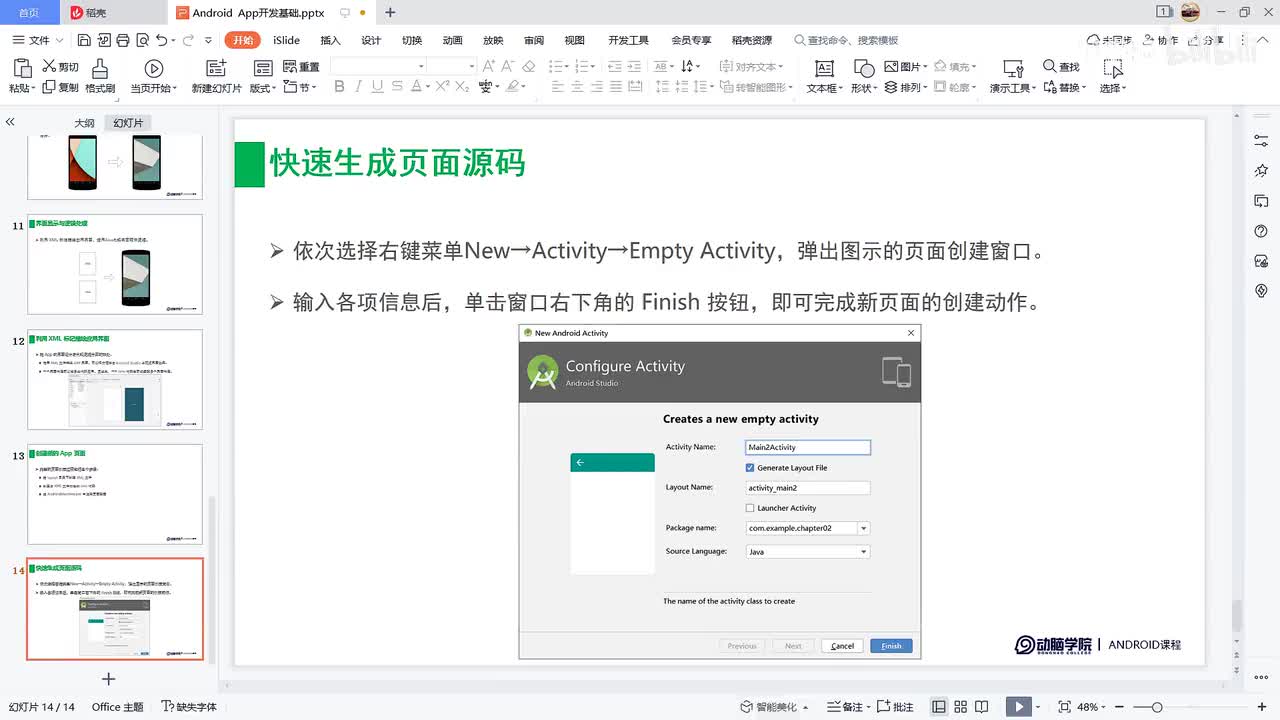Click the Select (选择) cursor icon
Screen dimensions: 1280x720
[x=1112, y=68]
